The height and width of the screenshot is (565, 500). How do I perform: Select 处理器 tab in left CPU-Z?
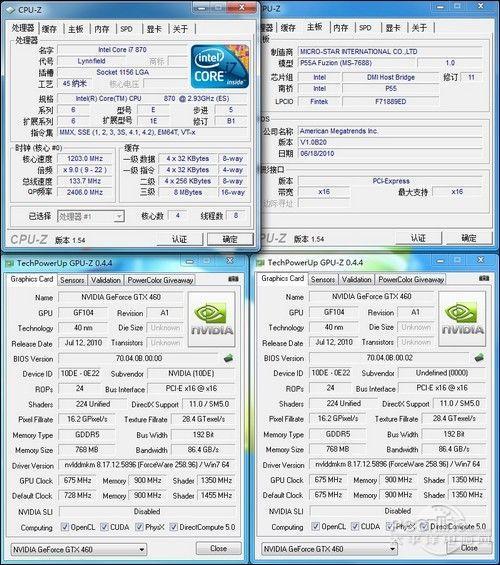pyautogui.click(x=23, y=28)
